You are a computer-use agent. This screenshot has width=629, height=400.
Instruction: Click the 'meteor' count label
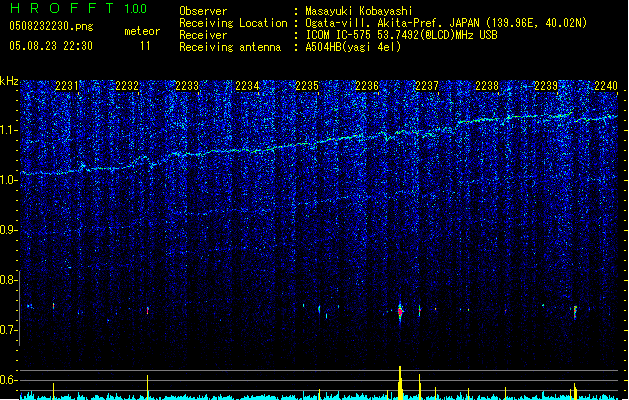[x=142, y=31]
